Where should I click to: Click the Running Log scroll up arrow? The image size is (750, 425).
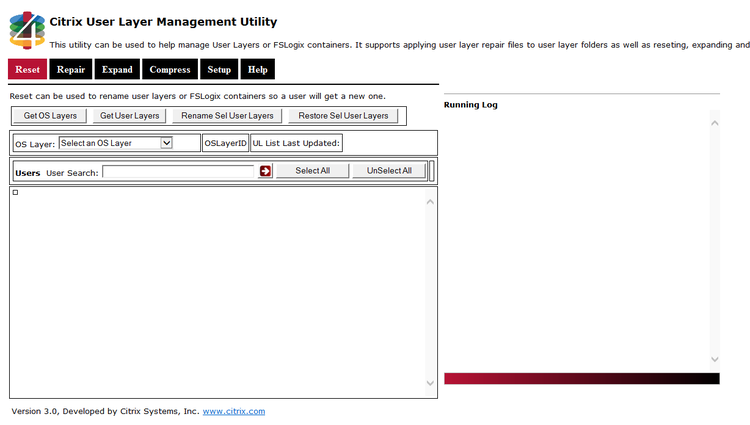[x=715, y=123]
